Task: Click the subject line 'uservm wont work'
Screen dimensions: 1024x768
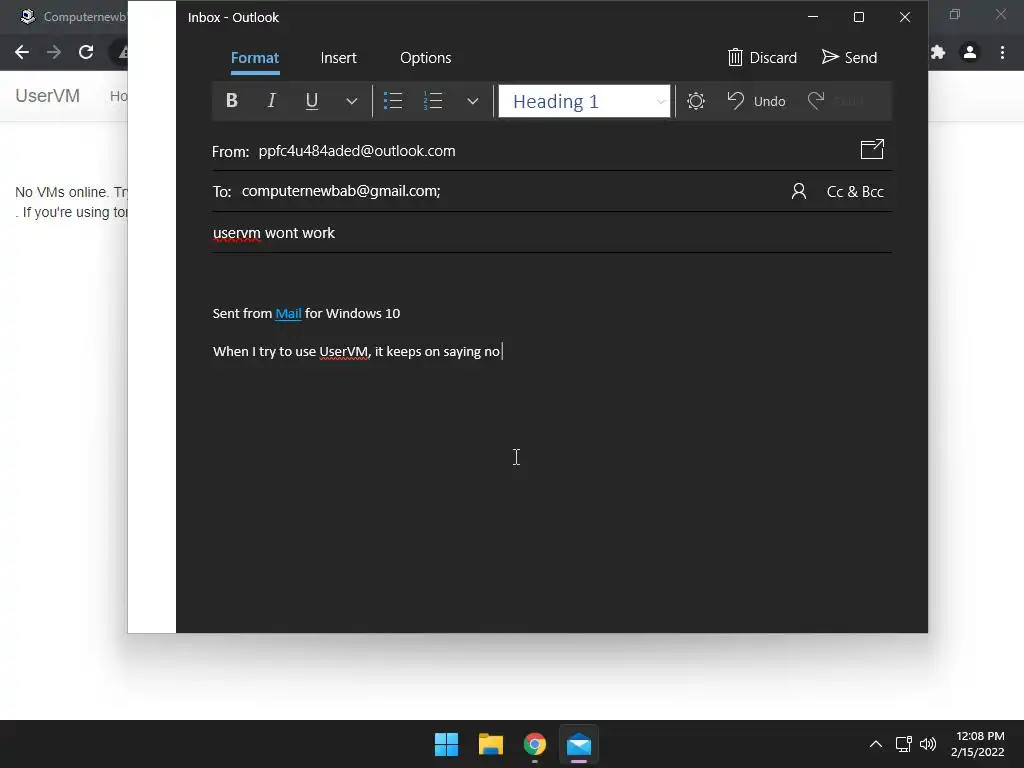Action: (274, 233)
